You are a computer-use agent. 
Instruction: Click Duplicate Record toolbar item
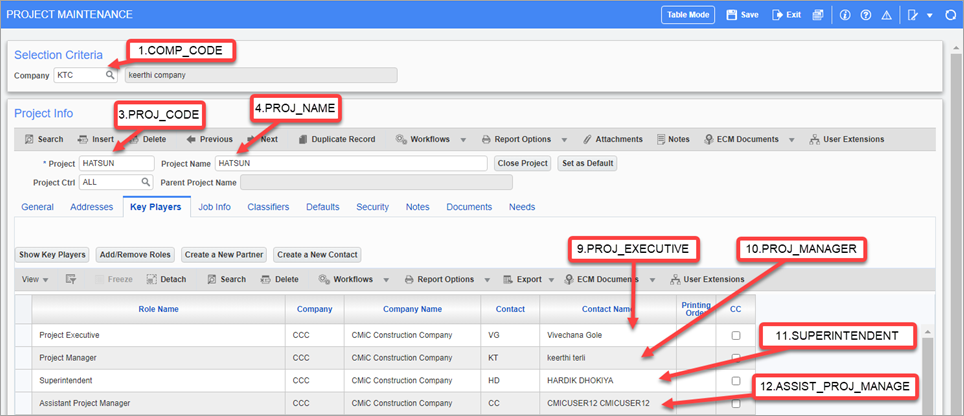click(337, 139)
